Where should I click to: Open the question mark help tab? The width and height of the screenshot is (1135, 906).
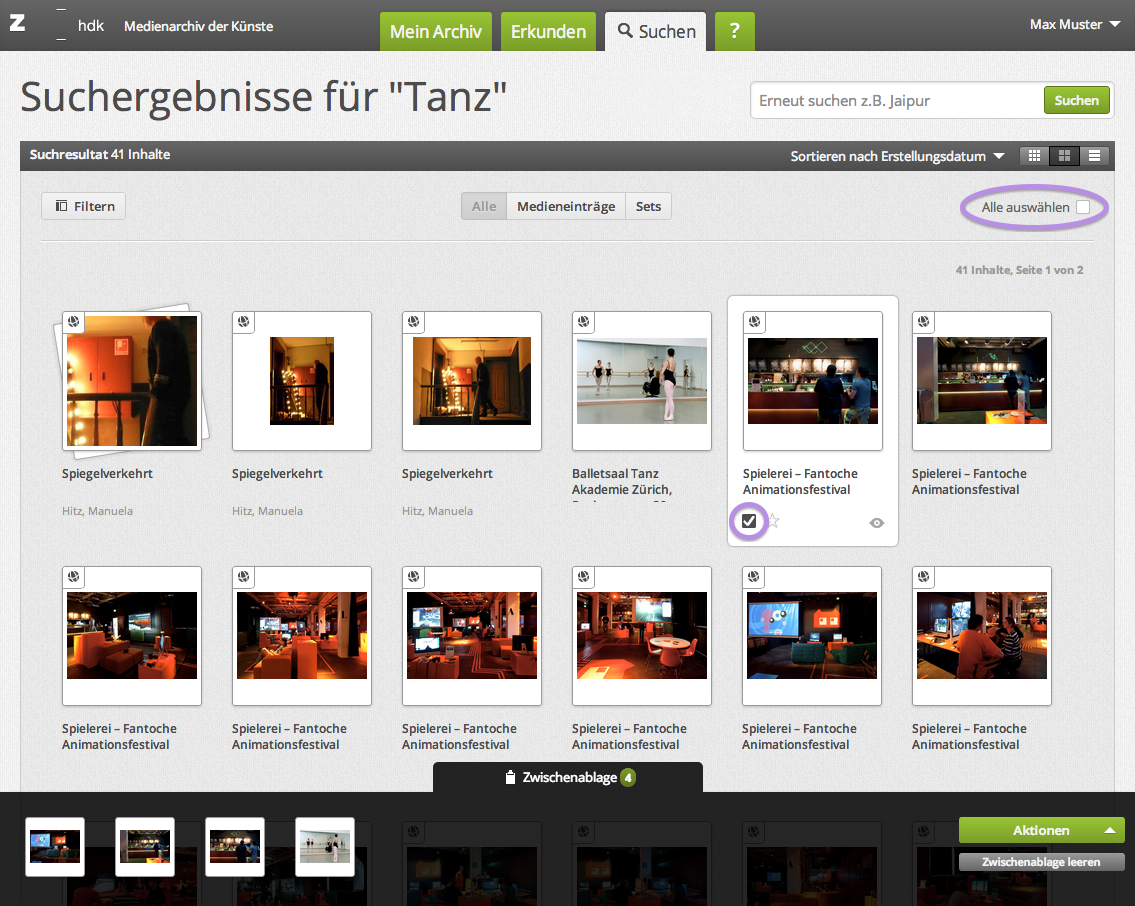pyautogui.click(x=734, y=32)
